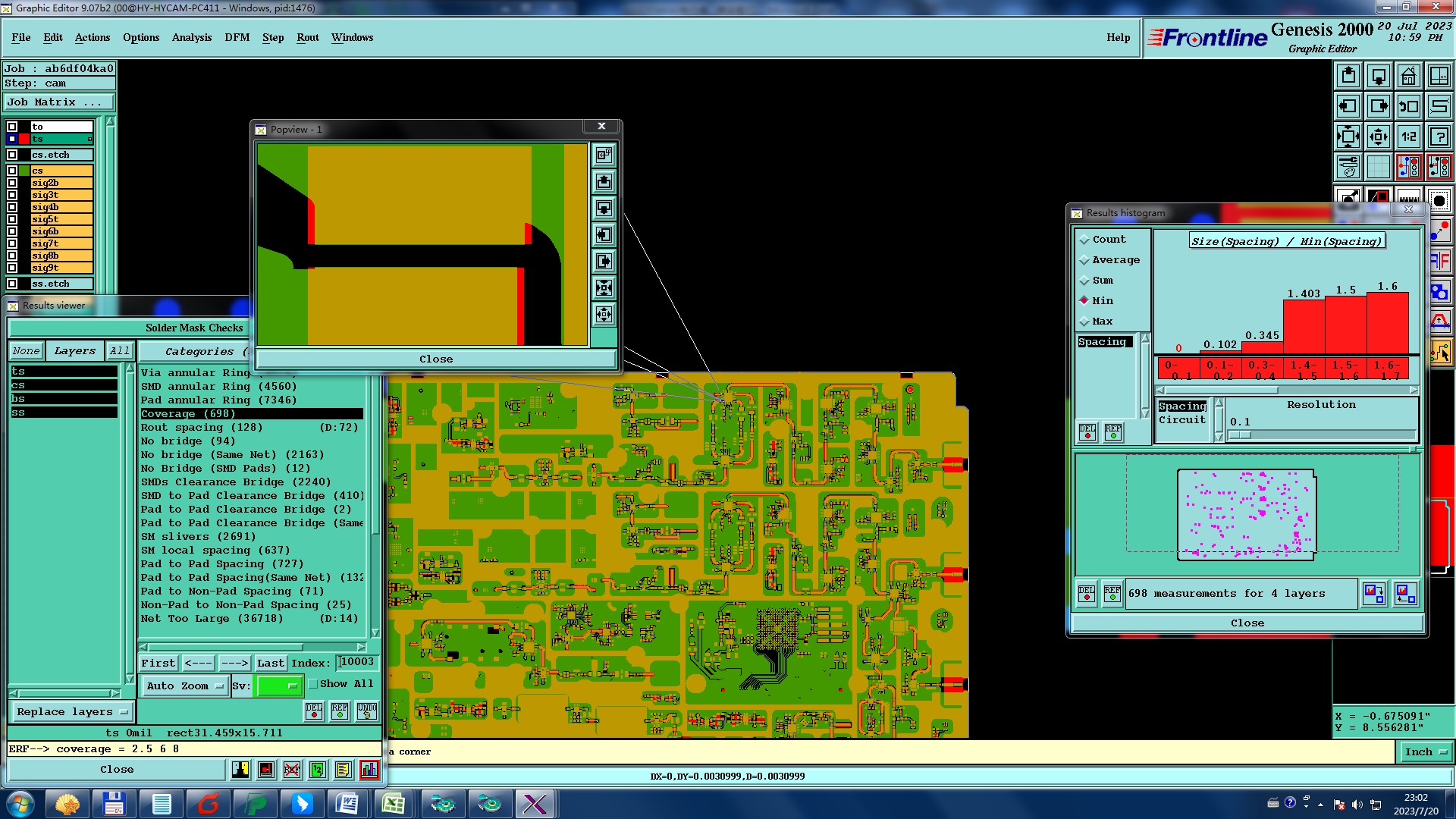1456x819 pixels.
Task: Click the previous view back-arrow icon
Action: (x=1408, y=106)
